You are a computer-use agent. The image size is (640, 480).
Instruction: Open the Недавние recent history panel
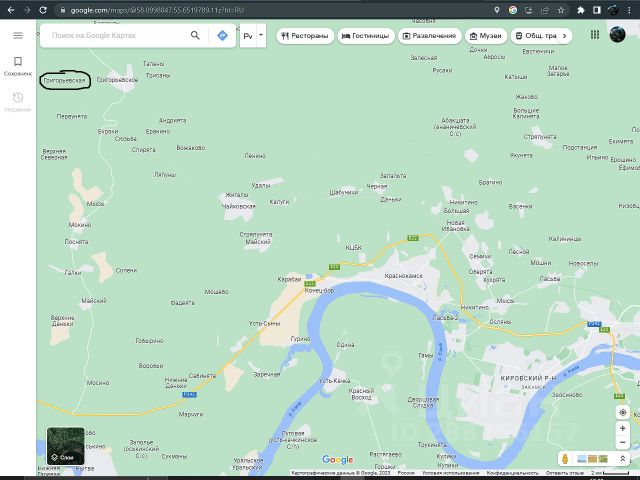17,102
